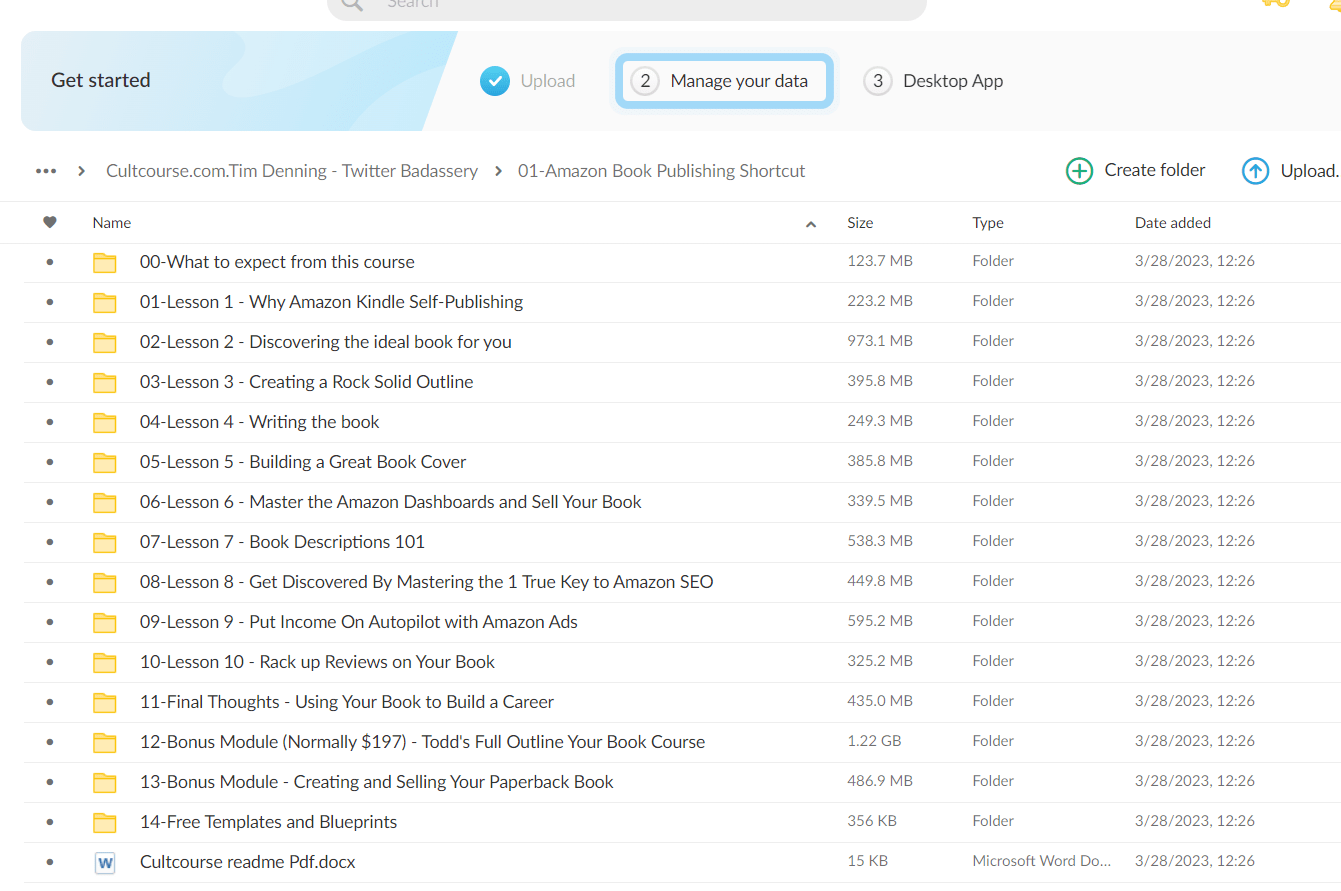Toggle favorite dot for 01-Lesson 1 folder
This screenshot has width=1341, height=891.
pos(50,302)
